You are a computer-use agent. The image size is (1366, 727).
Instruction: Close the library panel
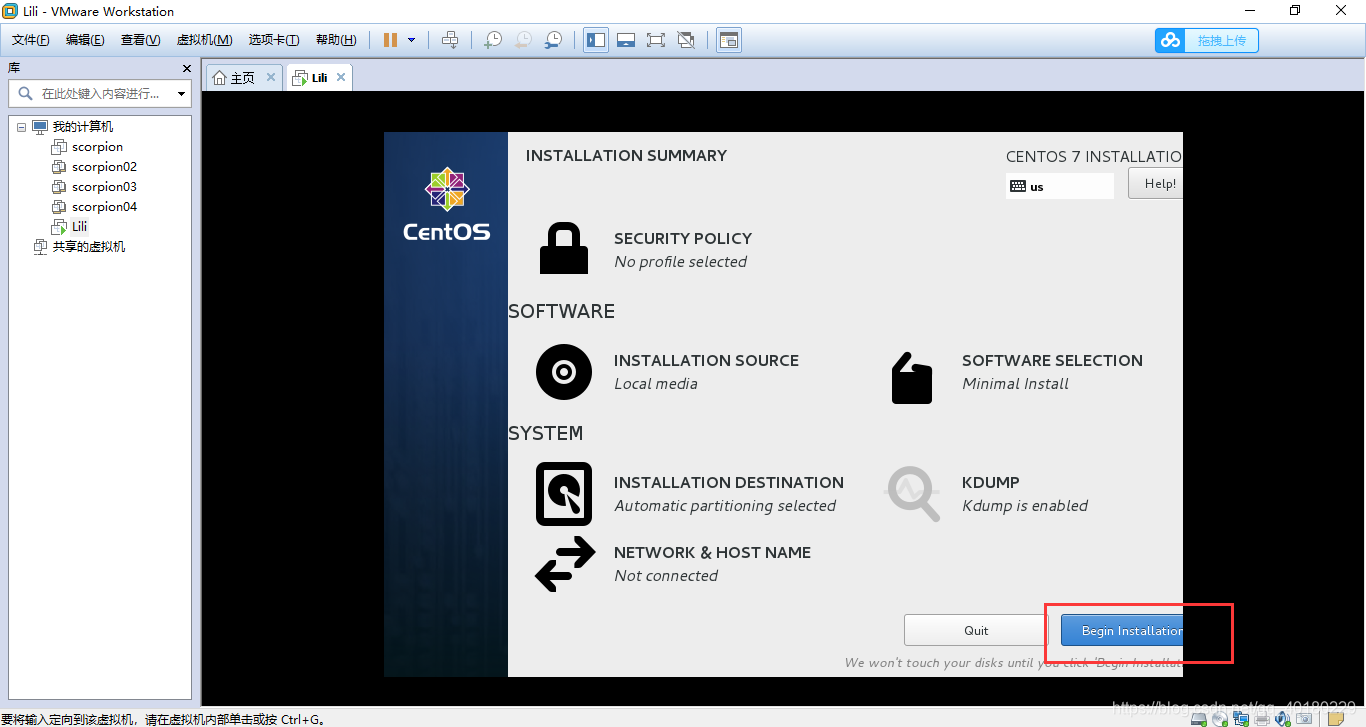186,68
